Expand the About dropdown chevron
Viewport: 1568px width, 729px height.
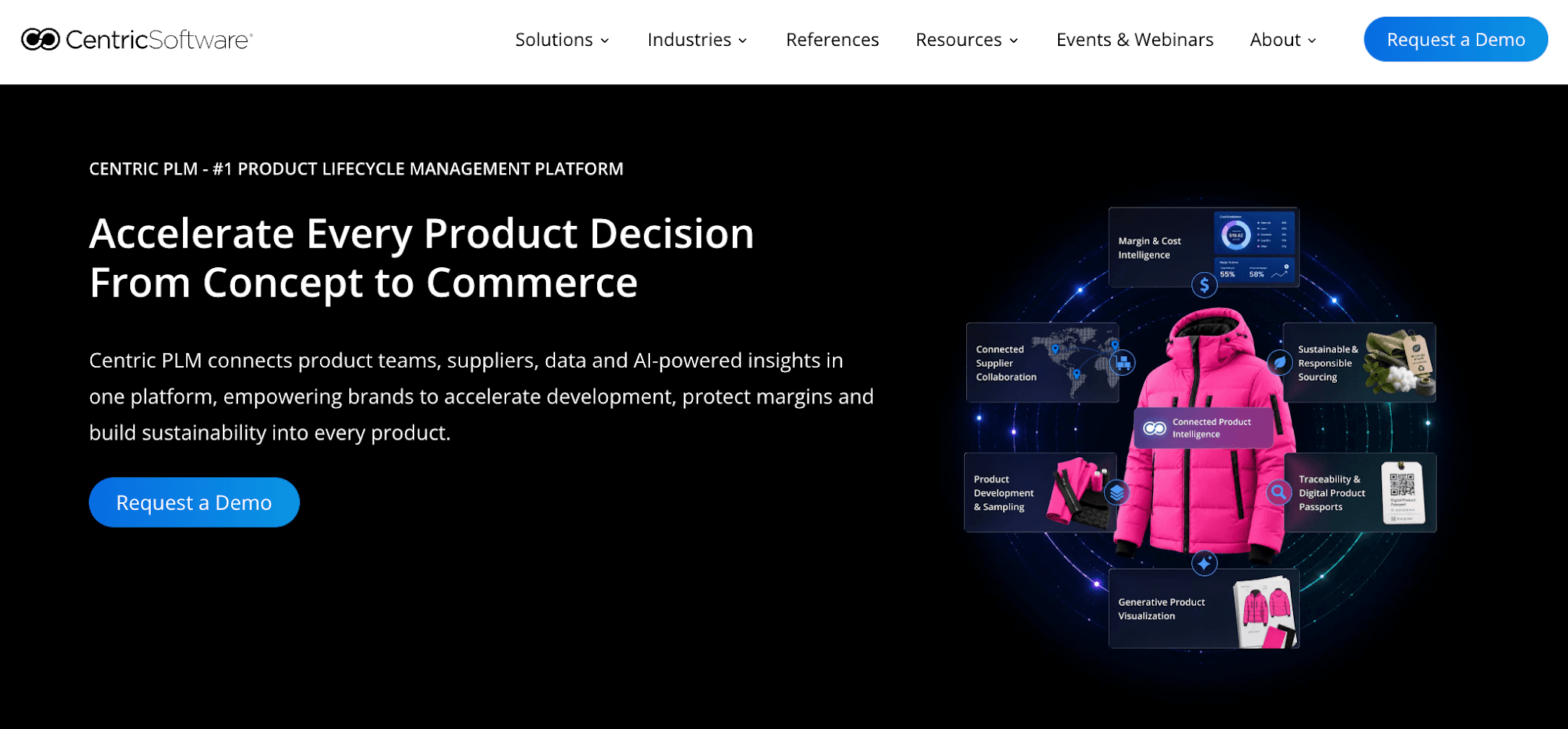1312,41
